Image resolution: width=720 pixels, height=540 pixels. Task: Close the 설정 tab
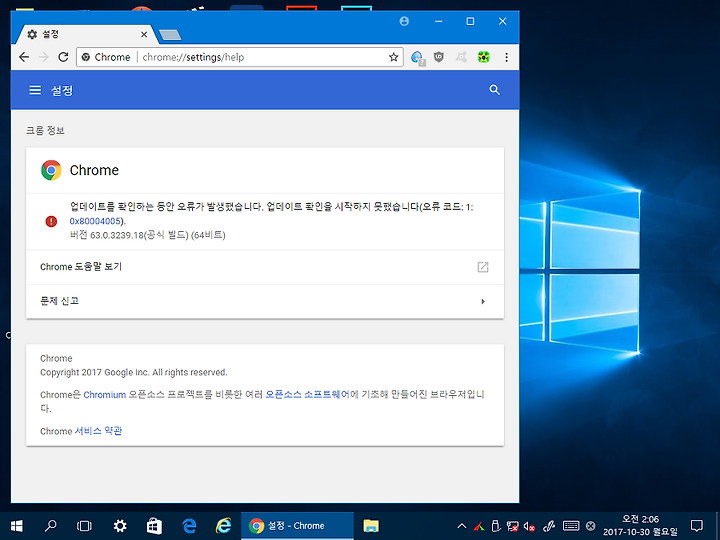[x=144, y=34]
